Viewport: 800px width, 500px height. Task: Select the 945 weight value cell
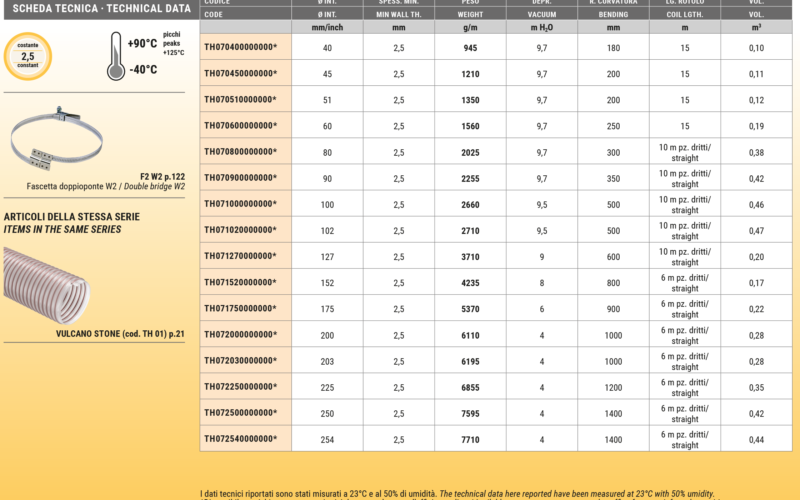pyautogui.click(x=470, y=48)
